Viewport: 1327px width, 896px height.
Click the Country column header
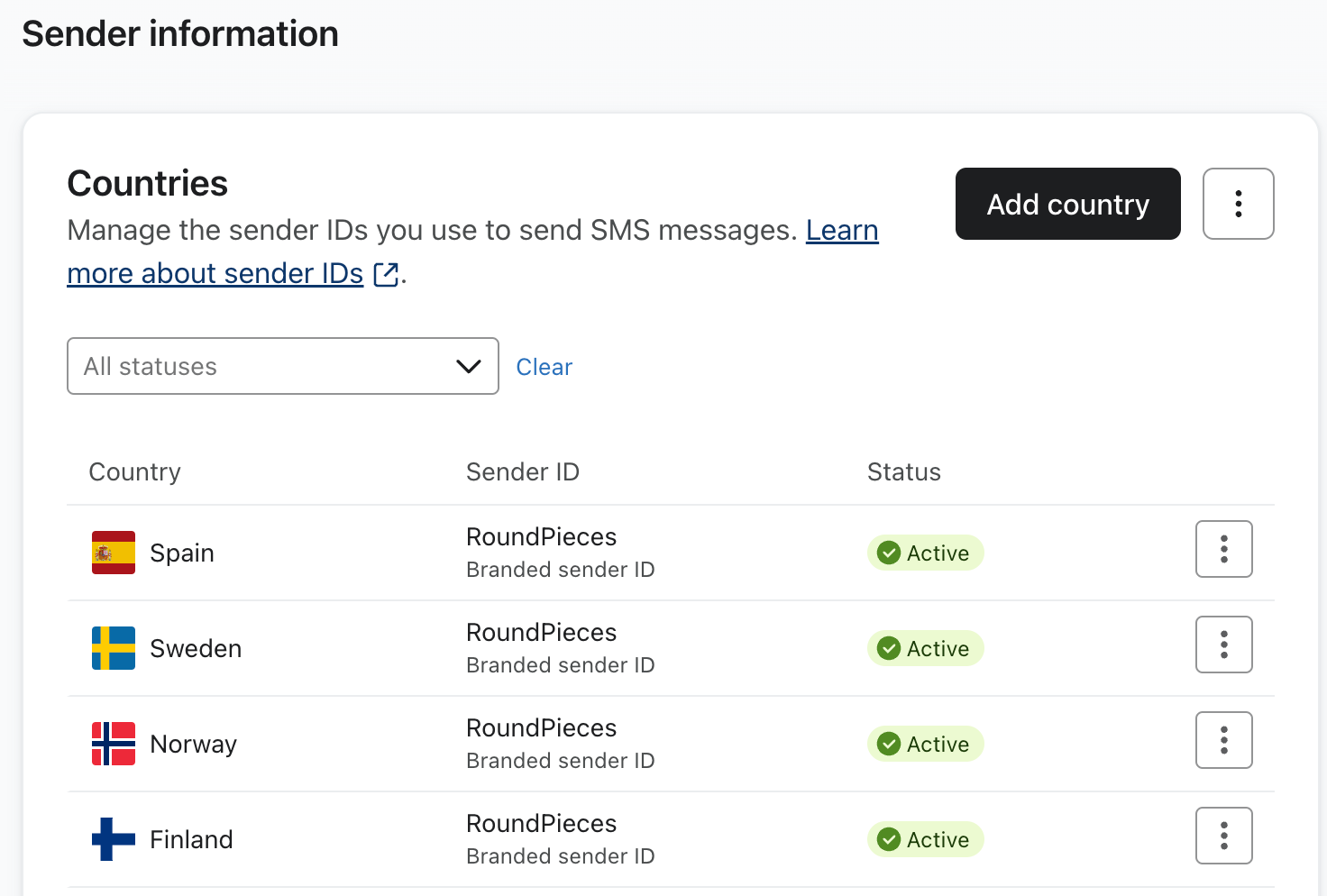(x=134, y=471)
